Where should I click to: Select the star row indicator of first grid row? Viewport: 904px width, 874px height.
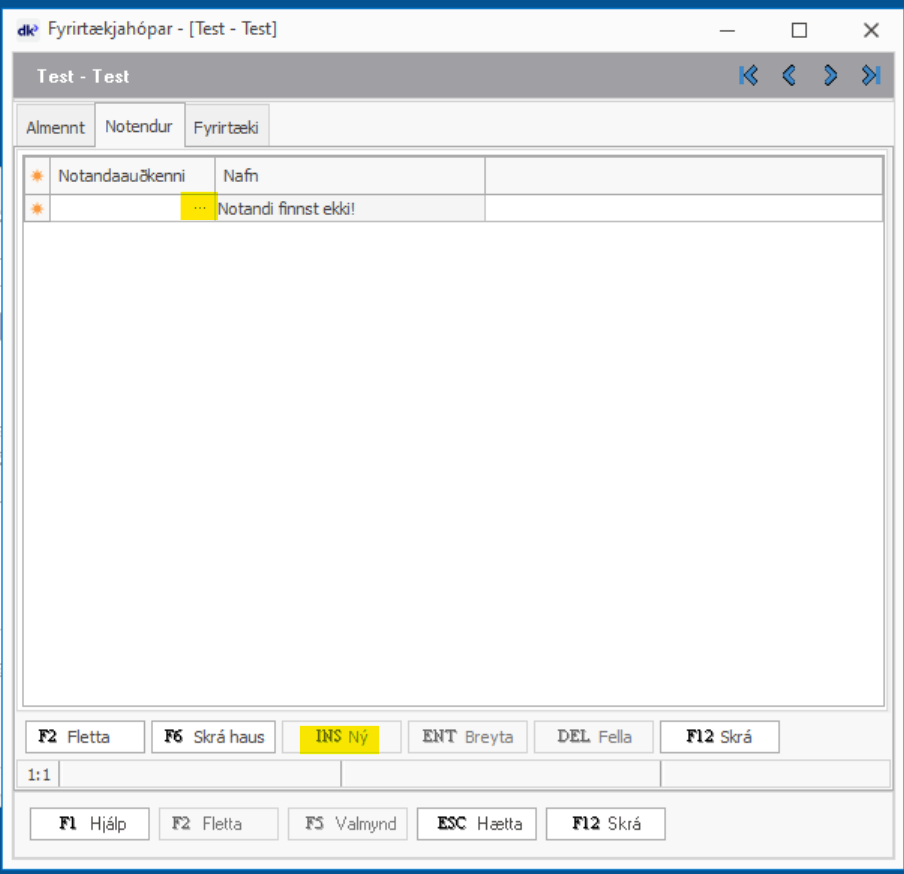(x=37, y=208)
